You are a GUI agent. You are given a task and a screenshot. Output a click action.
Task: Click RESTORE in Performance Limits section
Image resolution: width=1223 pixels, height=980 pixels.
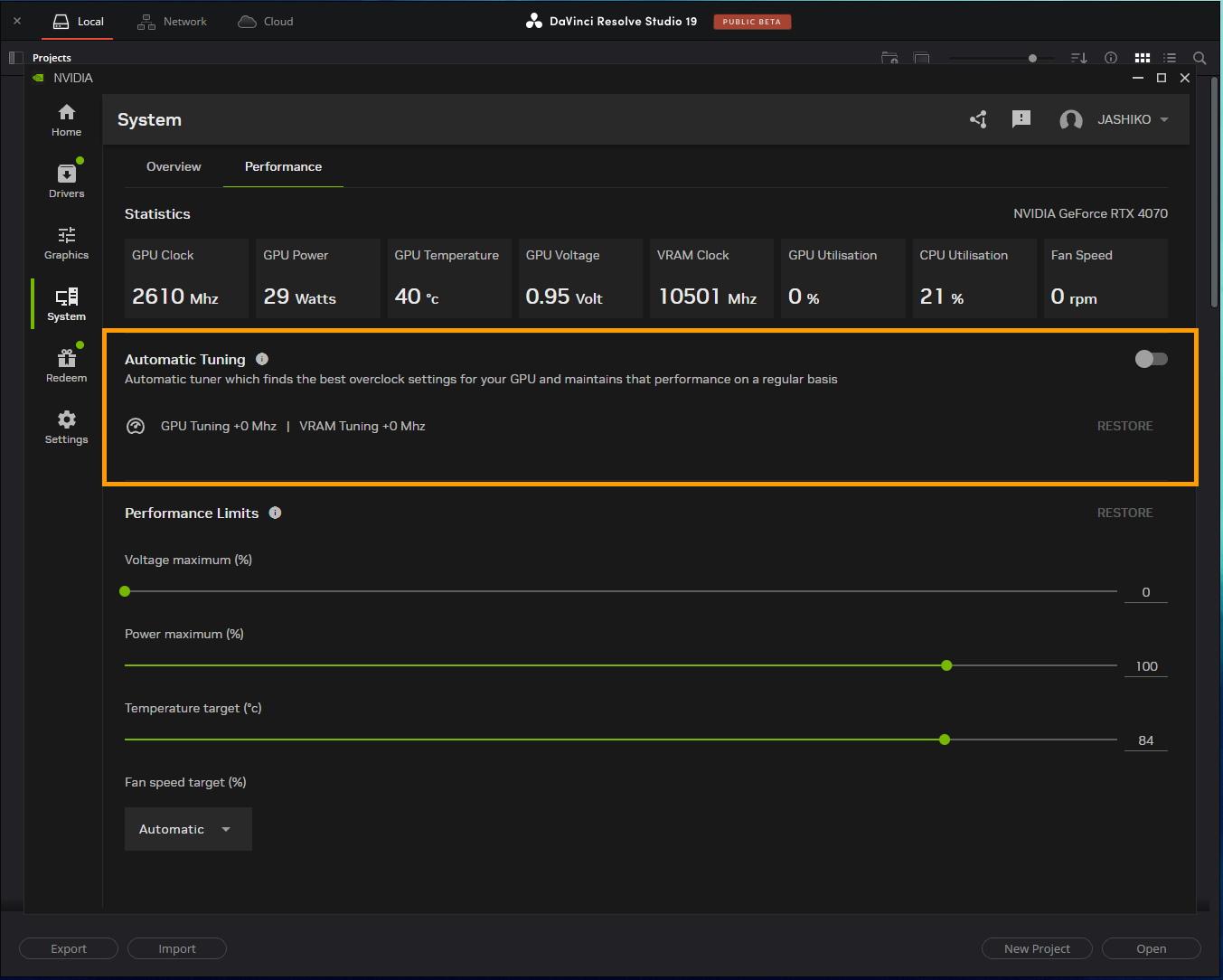tap(1124, 513)
